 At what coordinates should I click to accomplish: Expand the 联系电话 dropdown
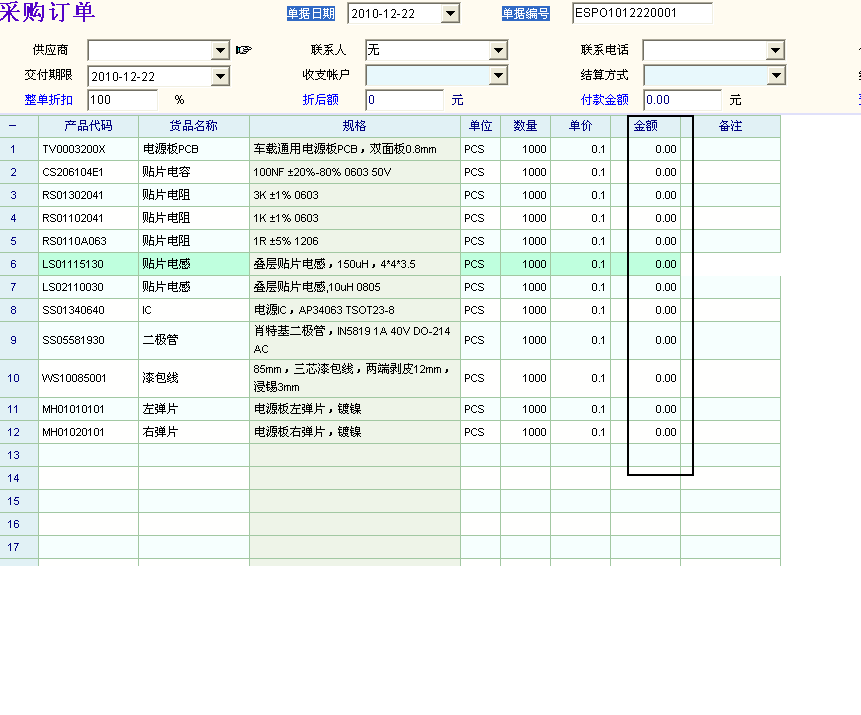[775, 50]
